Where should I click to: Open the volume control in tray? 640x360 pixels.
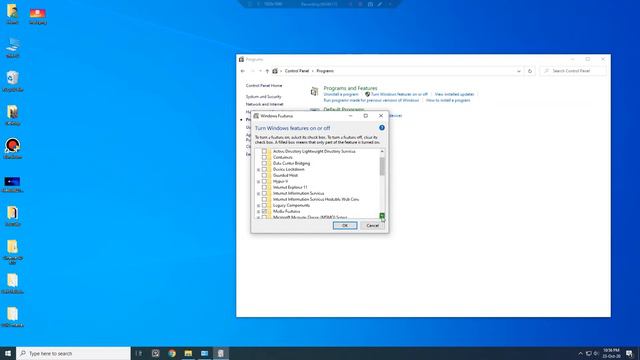tap(596, 353)
